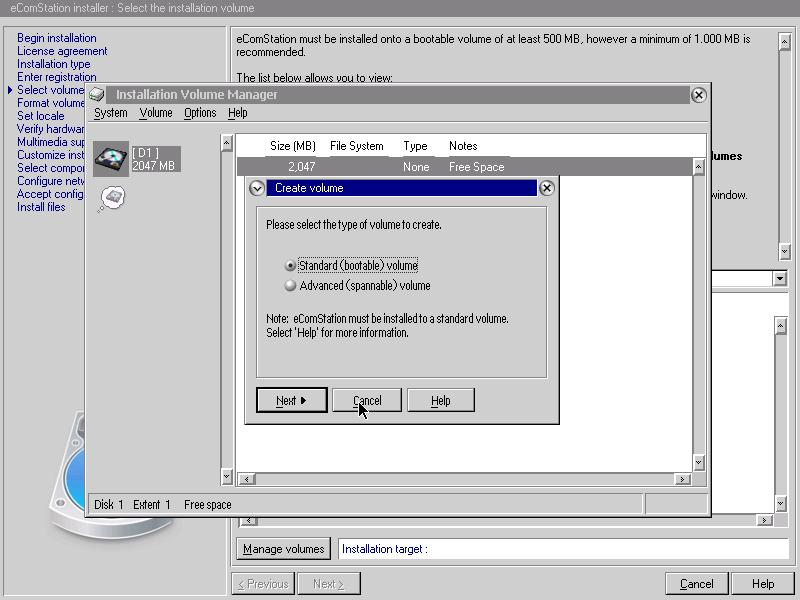
Task: Click License agreement step
Action: [62, 51]
